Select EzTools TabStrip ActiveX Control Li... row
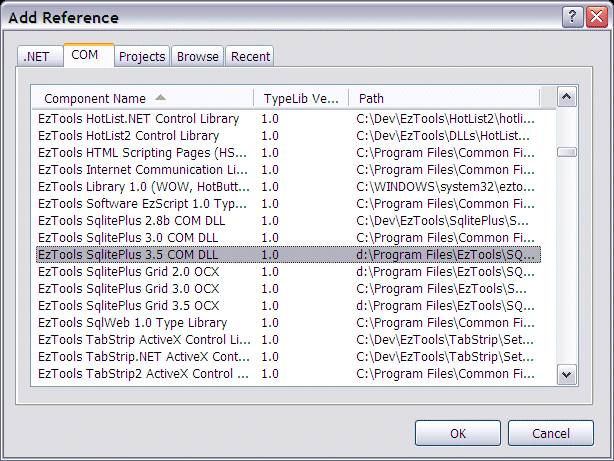Viewport: 614px width, 461px height. pyautogui.click(x=288, y=340)
